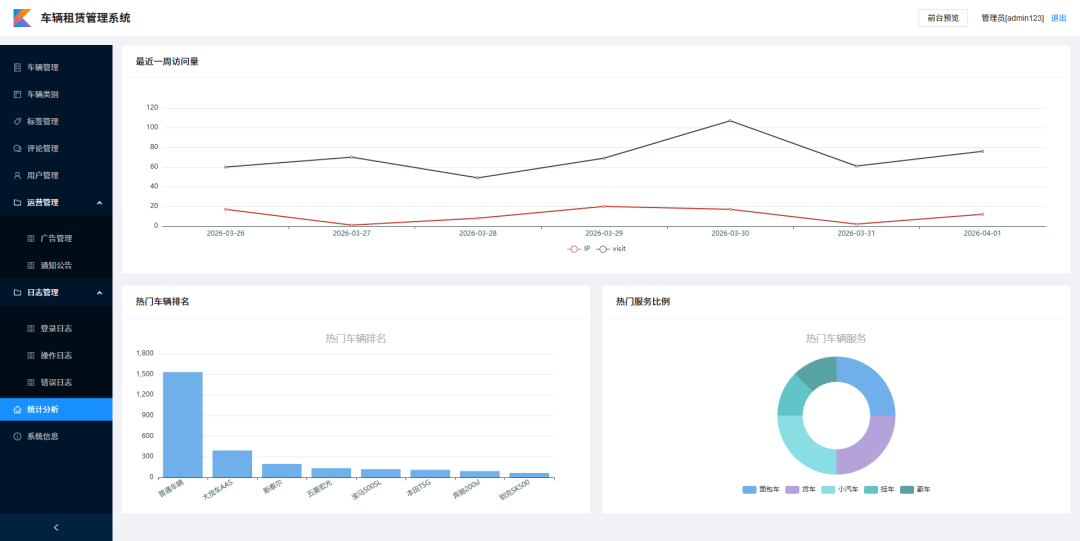Click the tallest bar for 普通车辆
The height and width of the screenshot is (541, 1080).
[183, 425]
